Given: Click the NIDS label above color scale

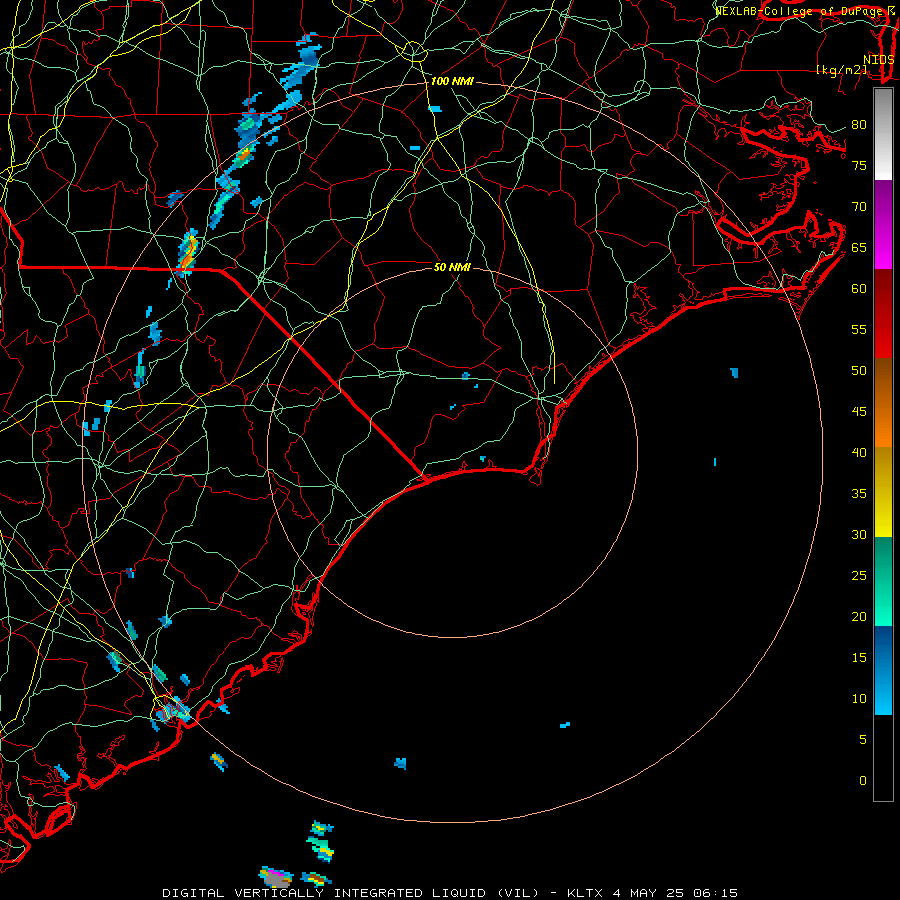Looking at the screenshot, I should pos(878,60).
